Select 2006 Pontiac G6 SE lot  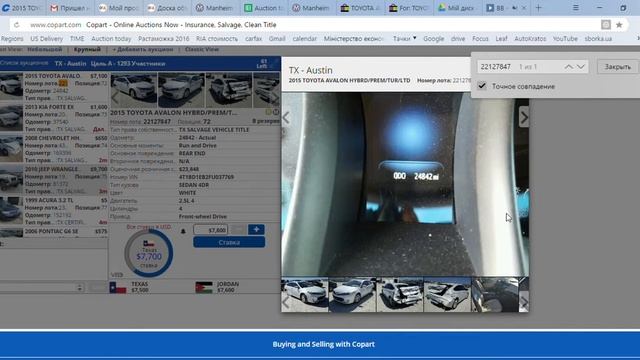tap(54, 232)
